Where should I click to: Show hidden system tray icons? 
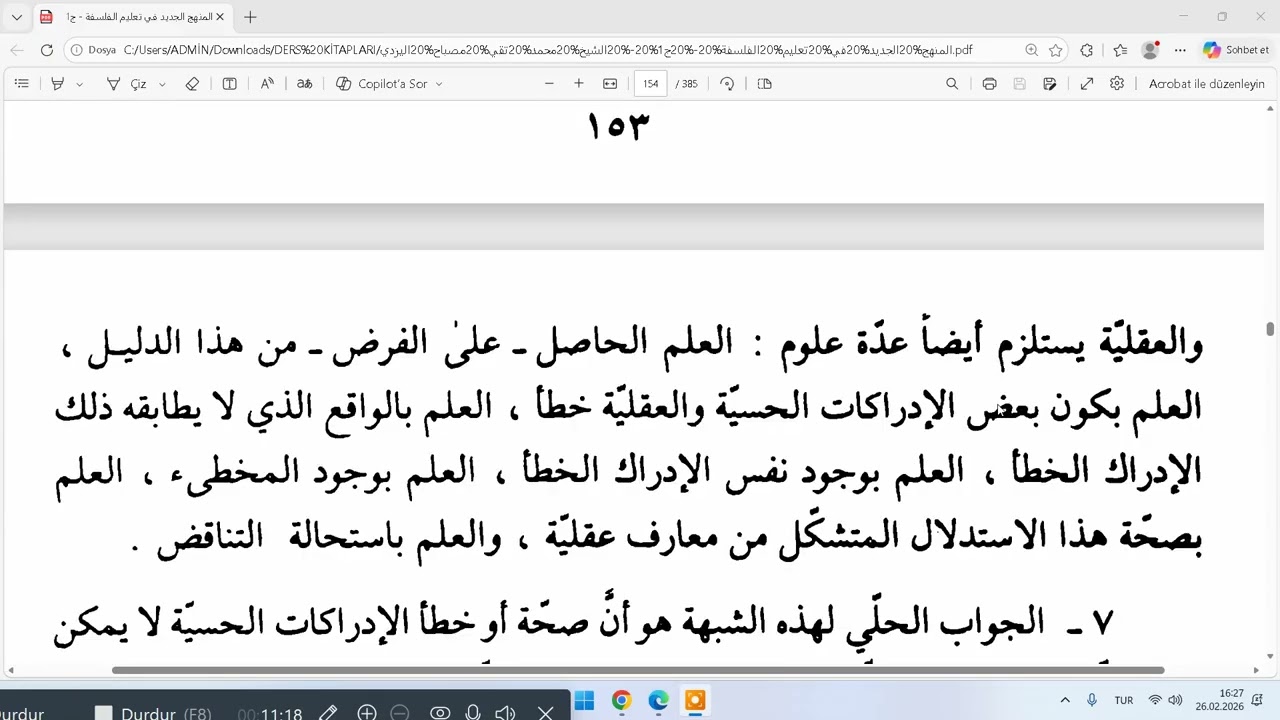pos(1065,701)
